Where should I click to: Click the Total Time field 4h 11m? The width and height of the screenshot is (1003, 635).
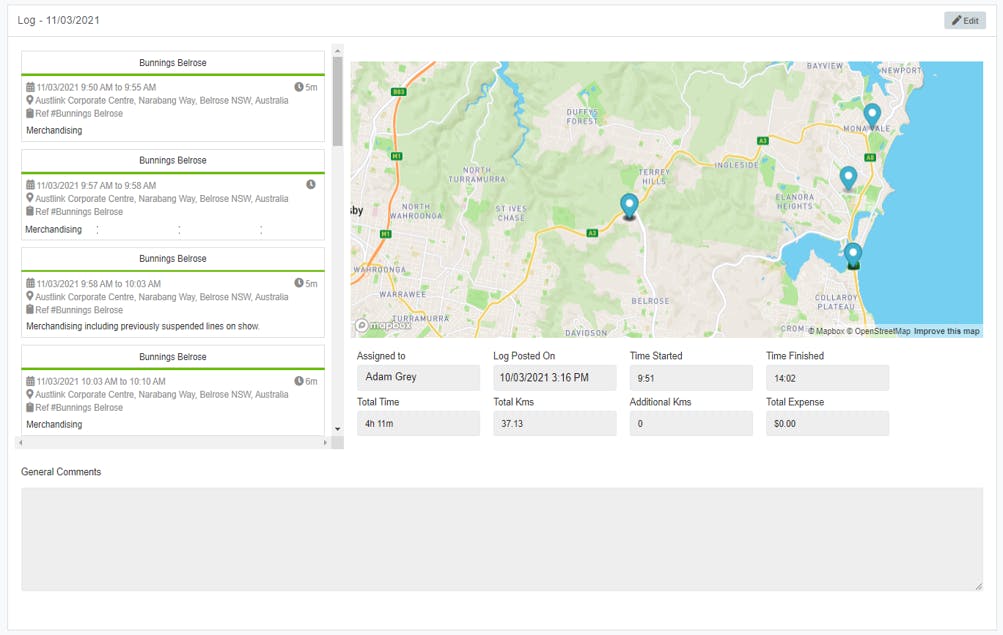(418, 423)
